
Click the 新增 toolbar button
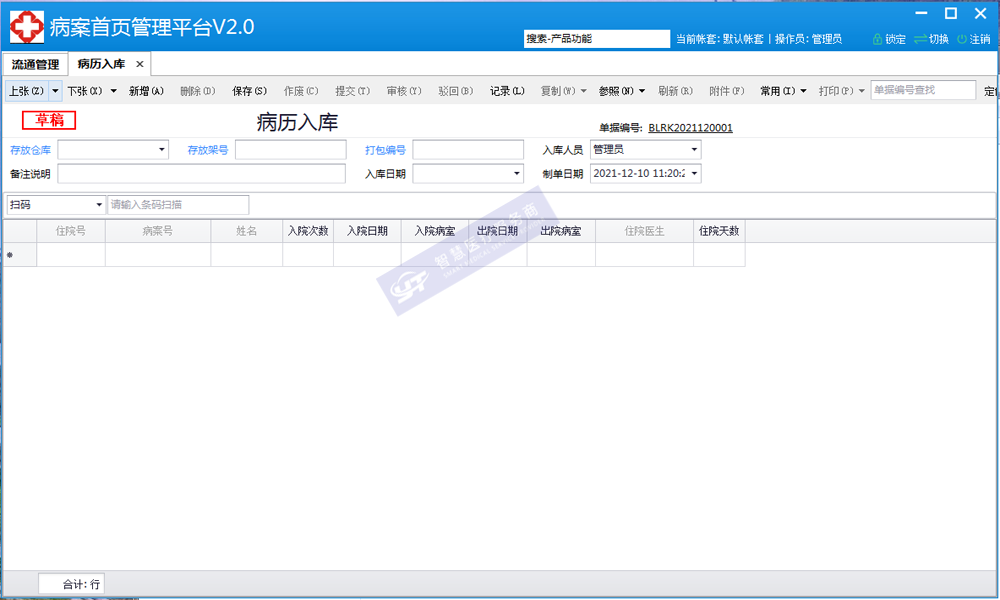click(146, 91)
